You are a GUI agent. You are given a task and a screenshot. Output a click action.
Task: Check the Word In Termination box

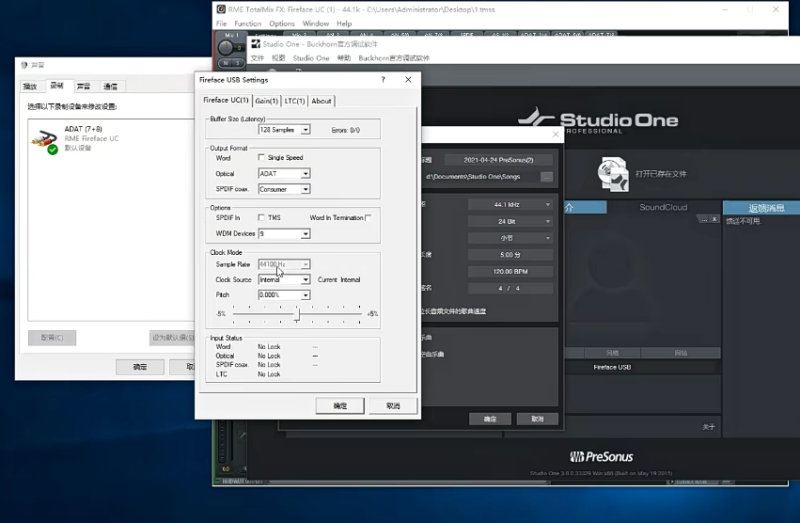tap(368, 217)
